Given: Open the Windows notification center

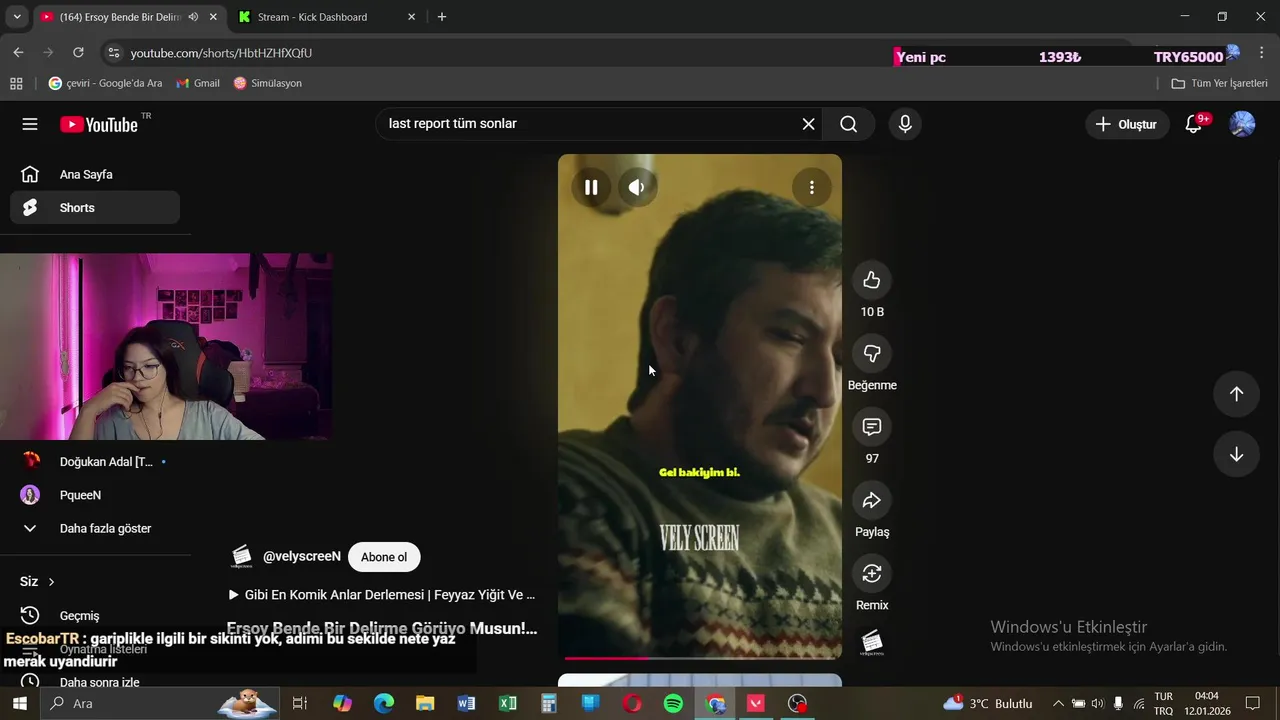Looking at the screenshot, I should coord(1252,703).
